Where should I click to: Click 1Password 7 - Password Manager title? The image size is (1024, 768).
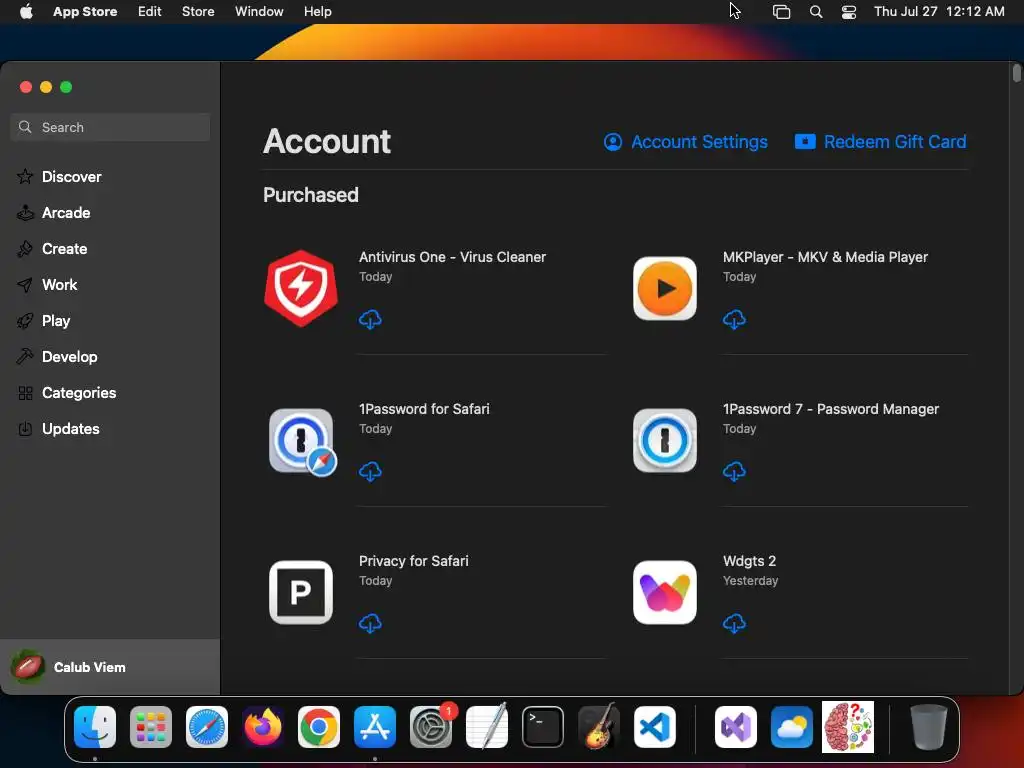(x=831, y=409)
